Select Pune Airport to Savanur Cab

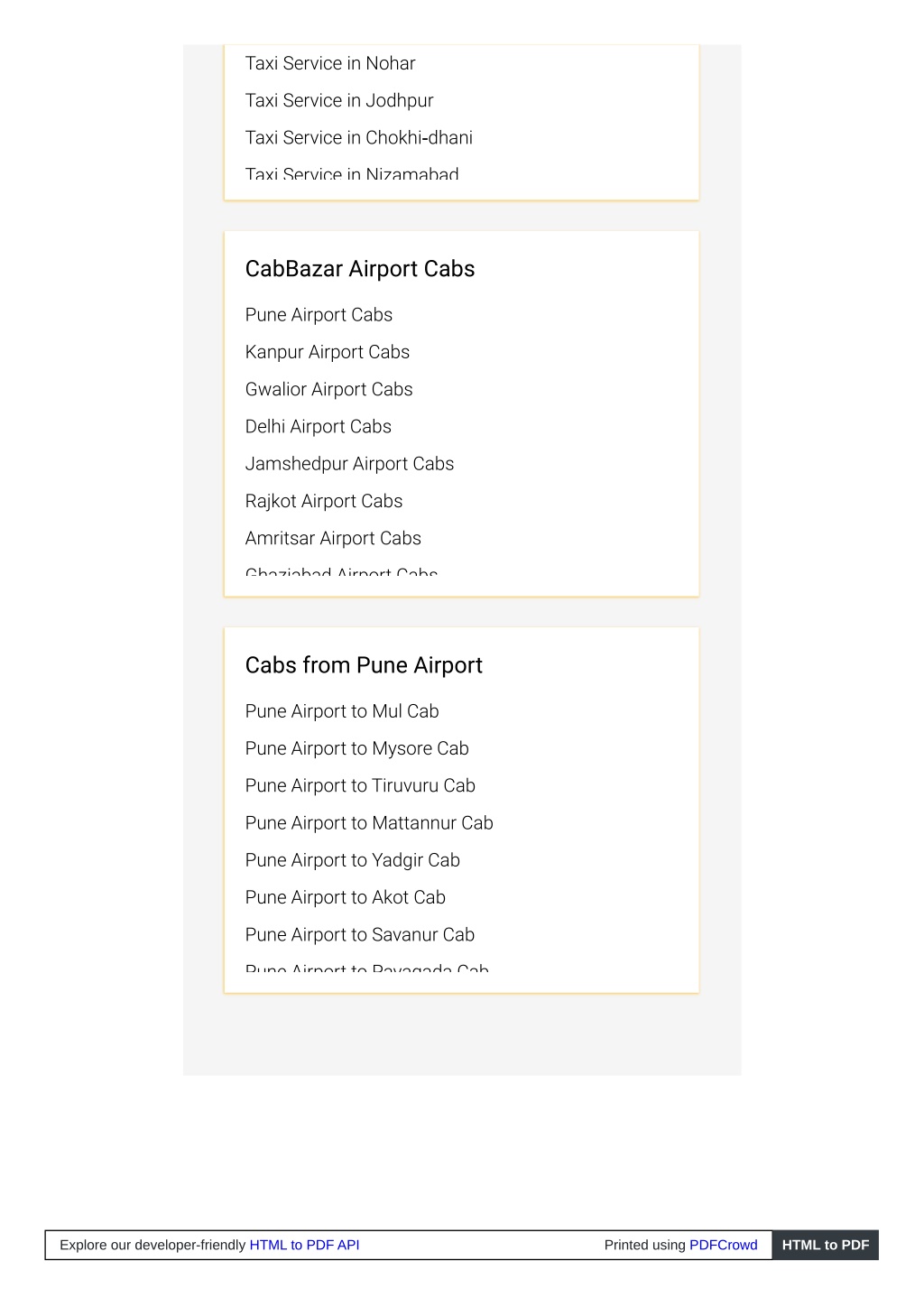tap(360, 934)
